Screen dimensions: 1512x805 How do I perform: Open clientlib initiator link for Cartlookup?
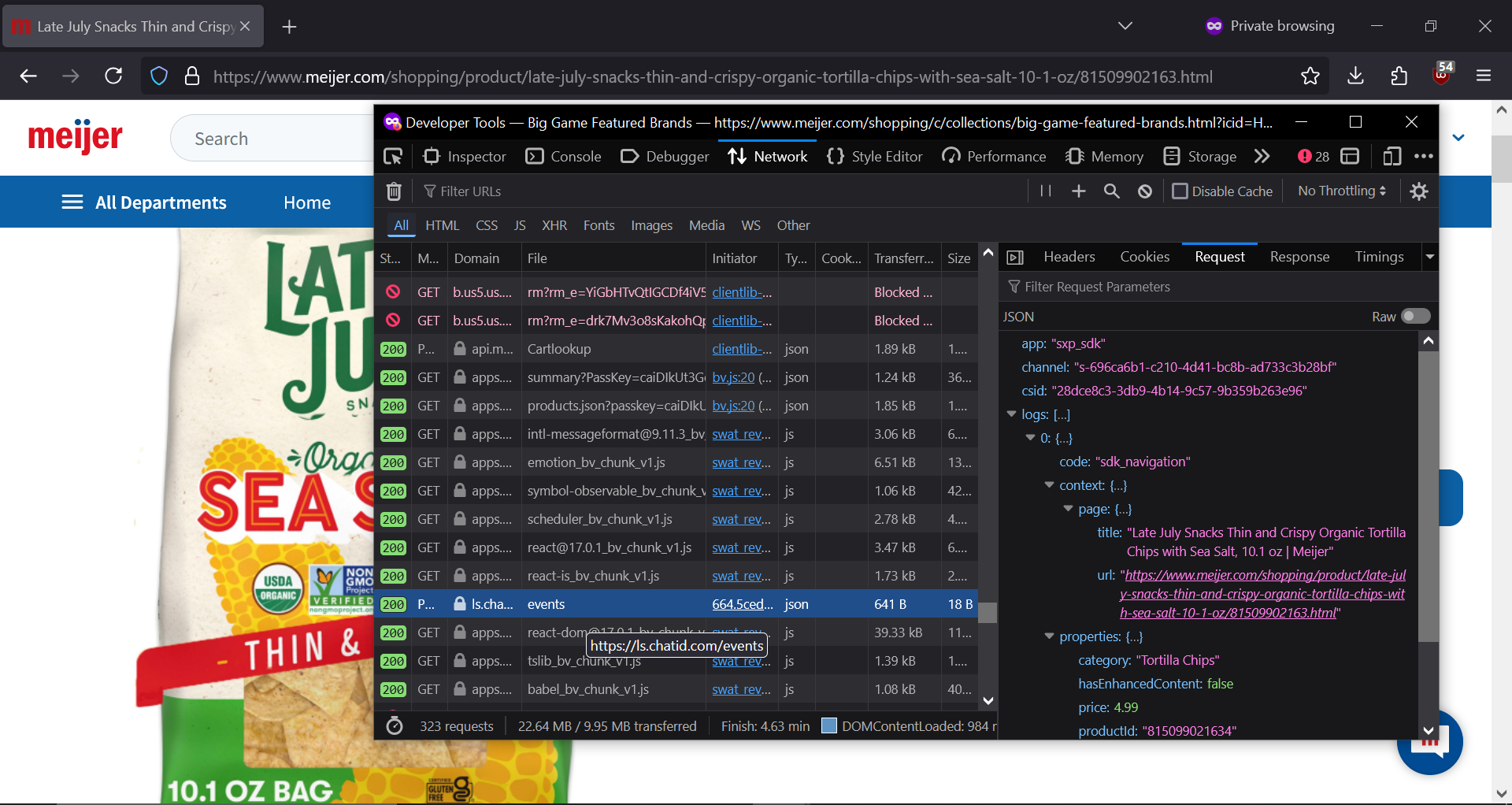[x=742, y=349]
